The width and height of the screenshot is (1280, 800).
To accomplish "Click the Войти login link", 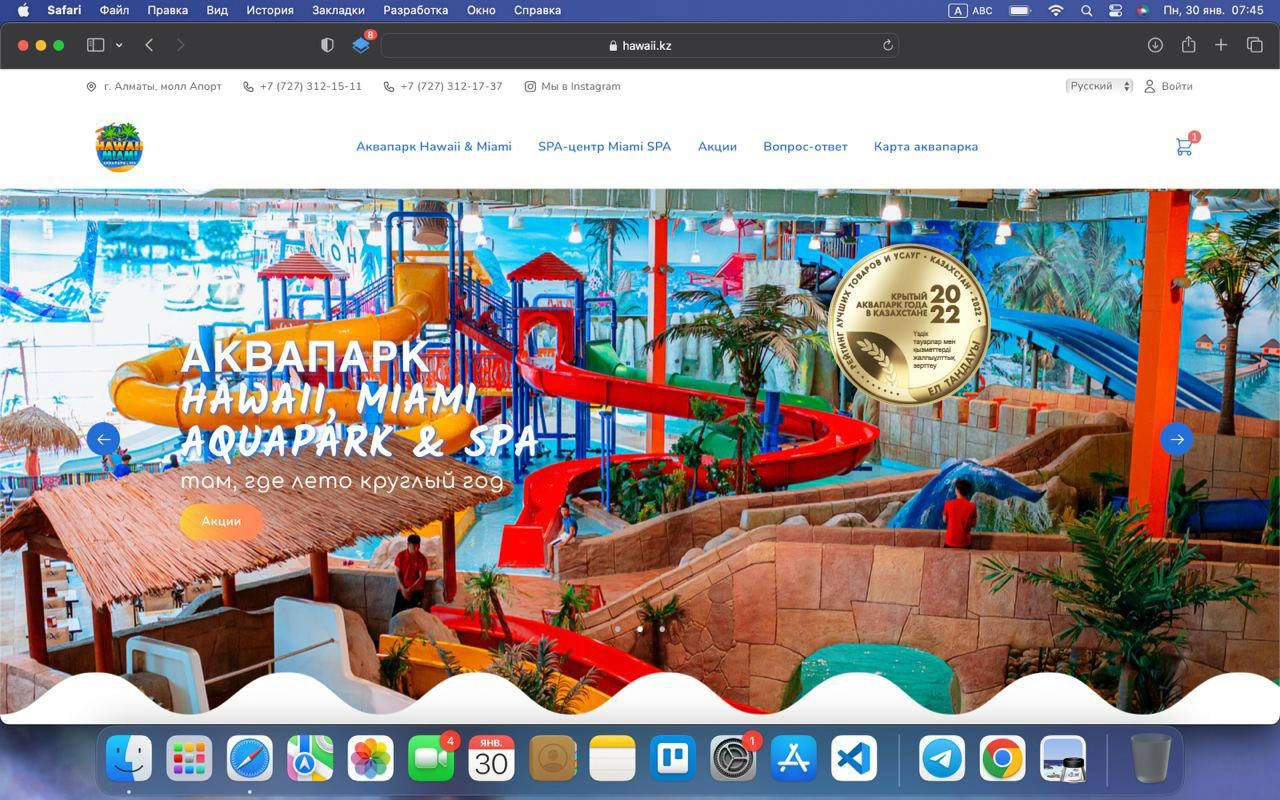I will [x=1168, y=86].
